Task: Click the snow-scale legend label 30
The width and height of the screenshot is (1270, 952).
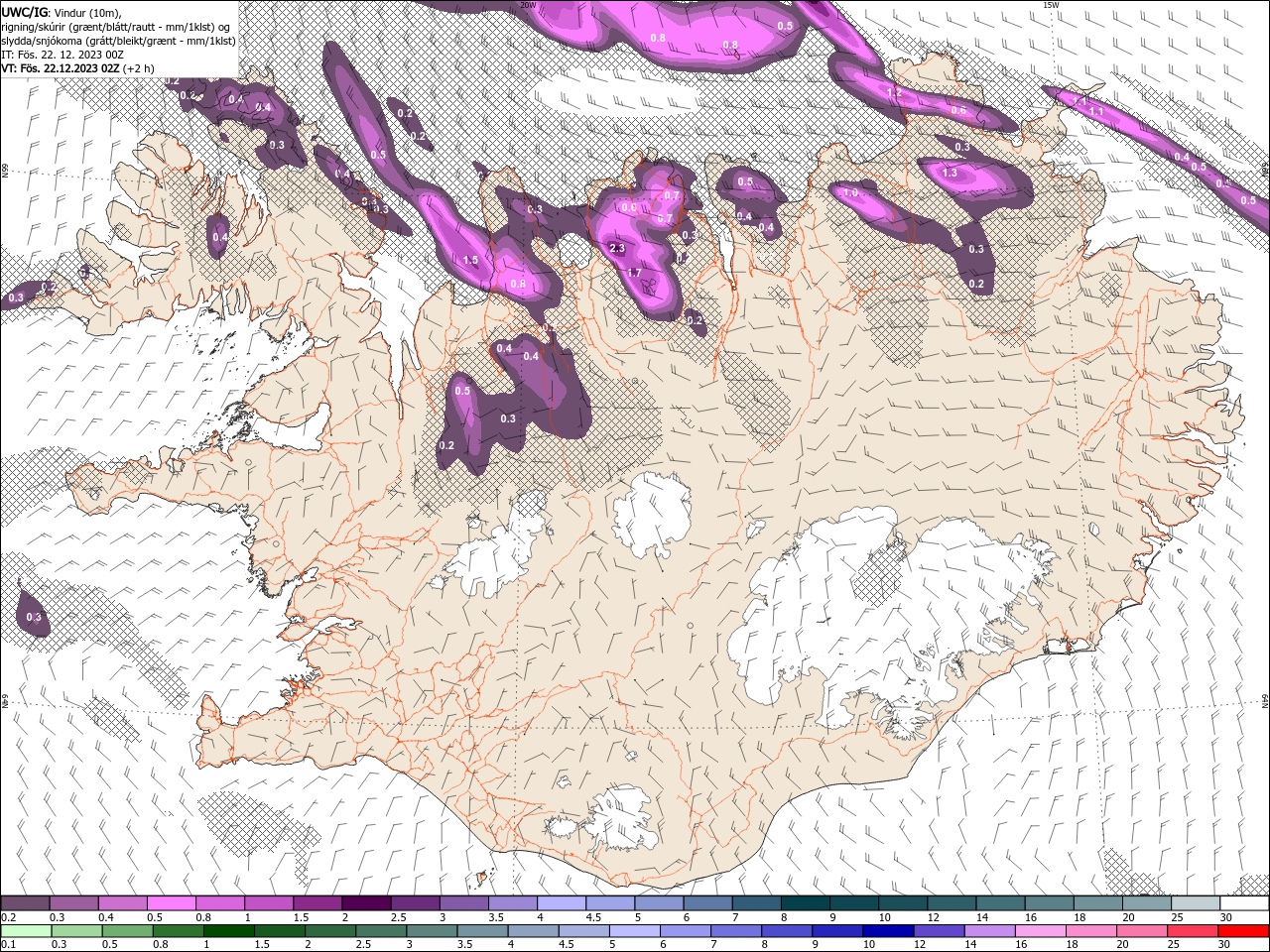Action: (x=1226, y=917)
